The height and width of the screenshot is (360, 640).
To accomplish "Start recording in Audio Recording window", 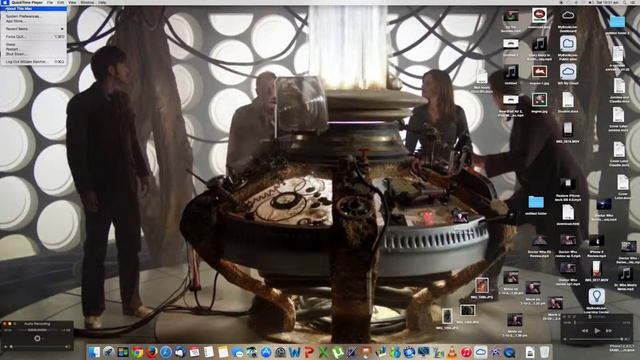I will click(x=37, y=338).
